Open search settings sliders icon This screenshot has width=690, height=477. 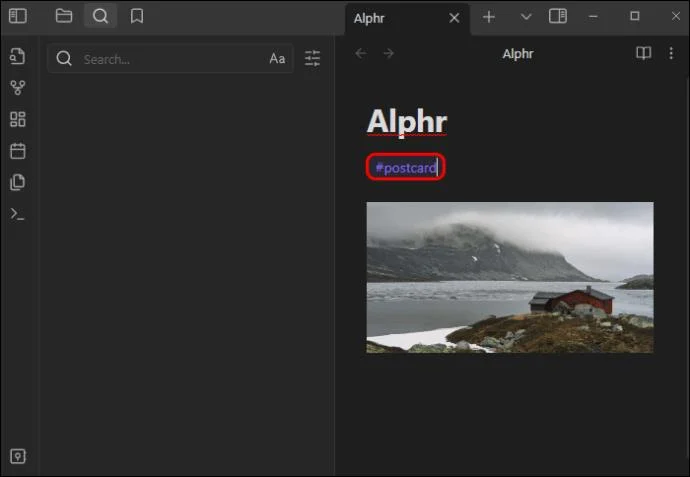[x=312, y=58]
